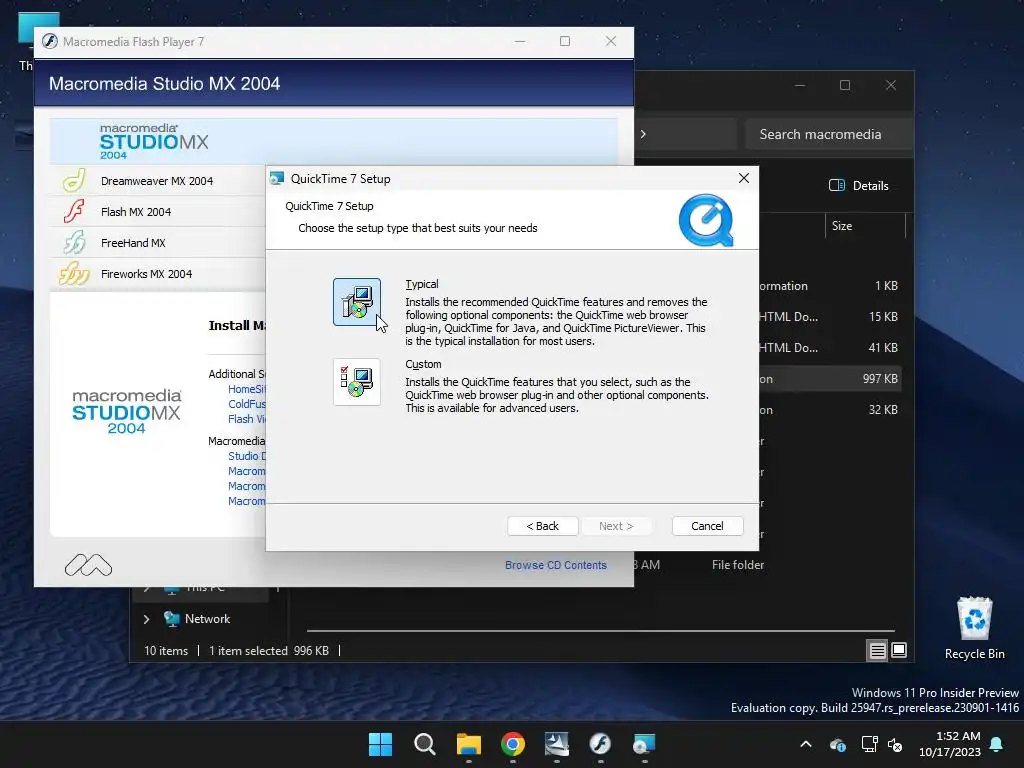Select the 32 KB file row

coord(829,409)
